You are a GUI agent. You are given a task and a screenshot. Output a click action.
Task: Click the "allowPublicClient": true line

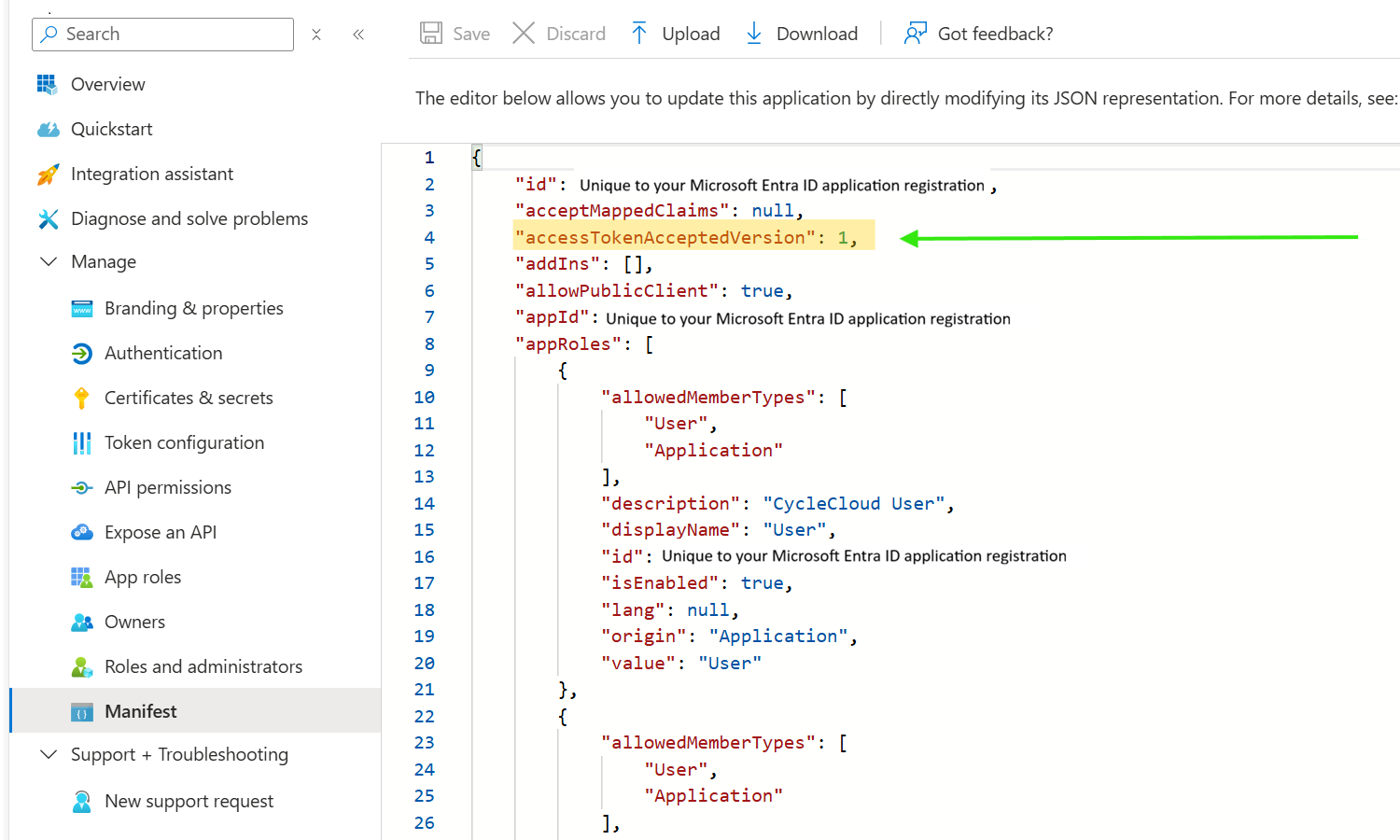pos(653,291)
